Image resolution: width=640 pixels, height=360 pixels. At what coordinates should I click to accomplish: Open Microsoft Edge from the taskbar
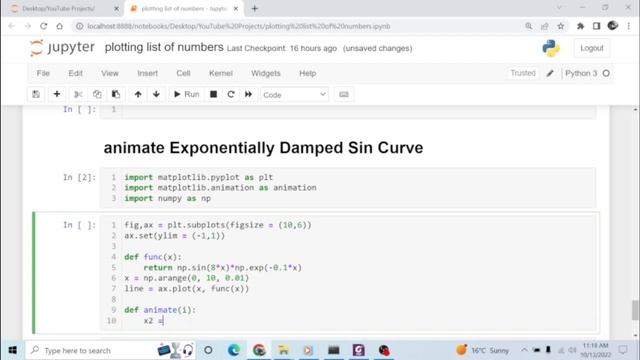click(234, 350)
